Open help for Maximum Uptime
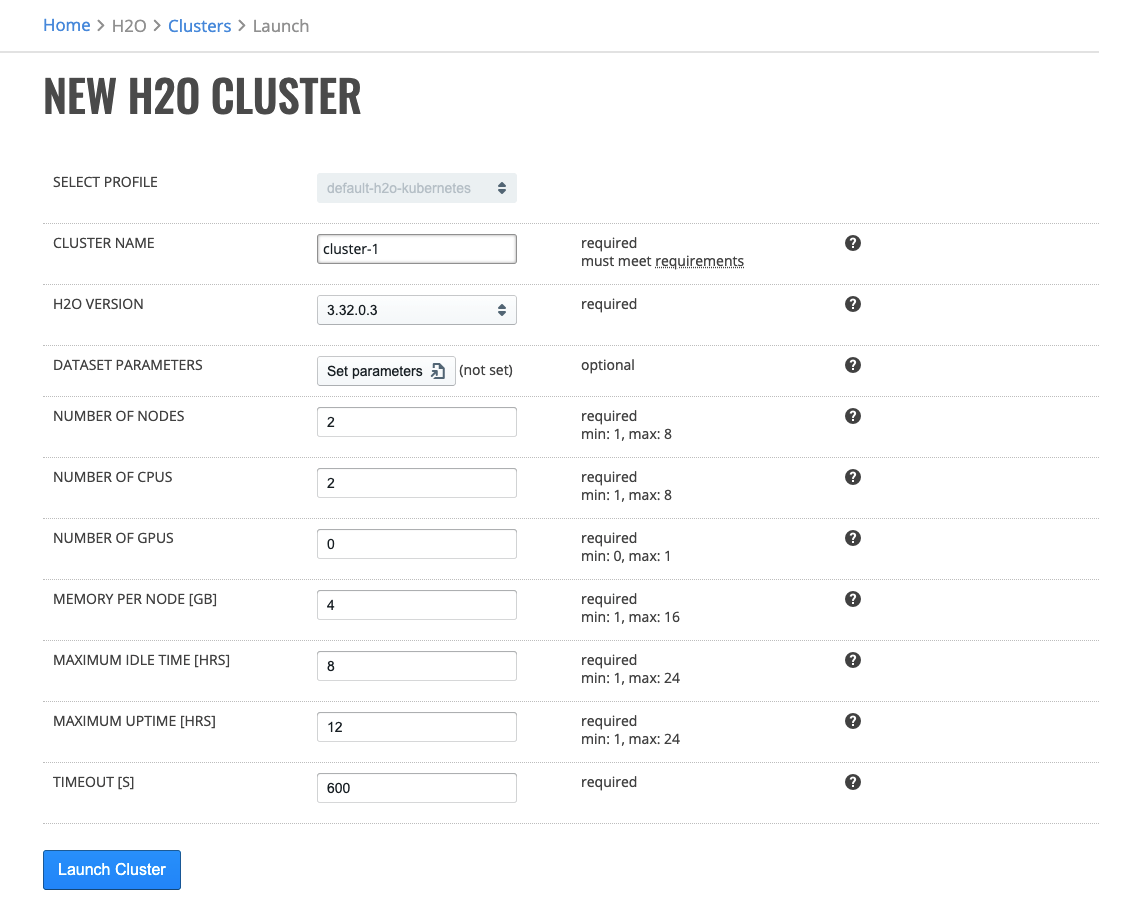Viewport: 1136px width, 923px height. 853,720
